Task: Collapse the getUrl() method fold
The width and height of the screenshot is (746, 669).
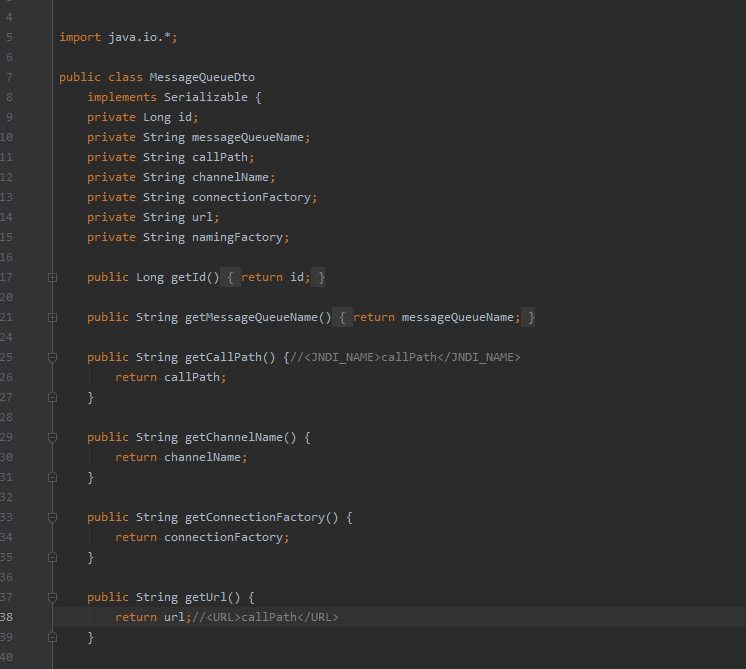Action: point(53,597)
